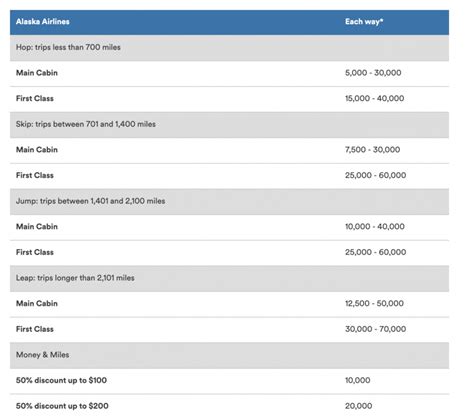474x420 pixels.
Task: Click First Class under the Hop section
Action: [35, 99]
